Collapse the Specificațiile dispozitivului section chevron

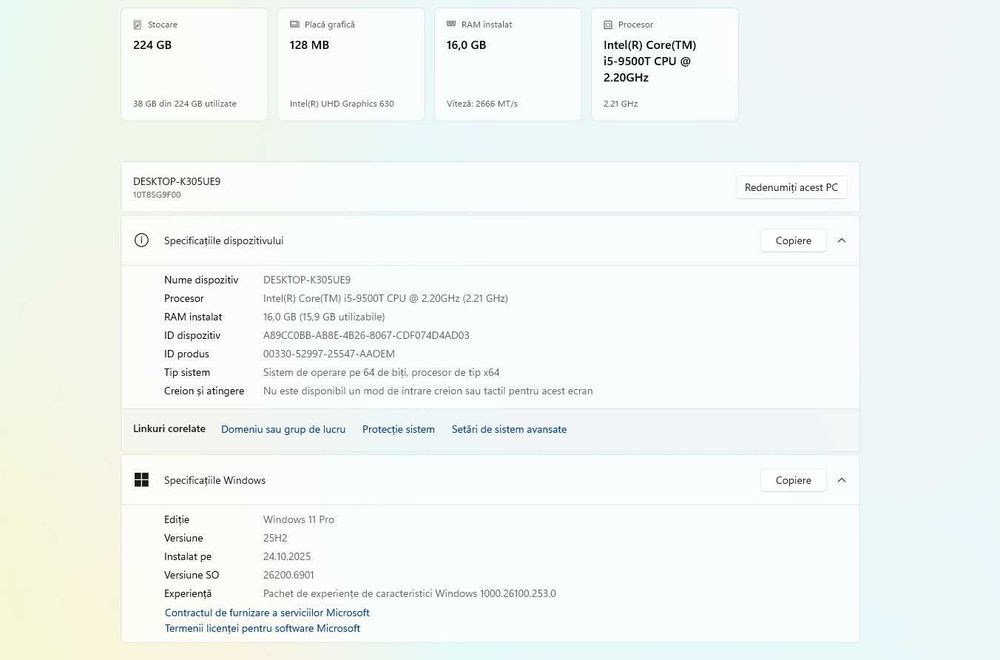(x=841, y=241)
